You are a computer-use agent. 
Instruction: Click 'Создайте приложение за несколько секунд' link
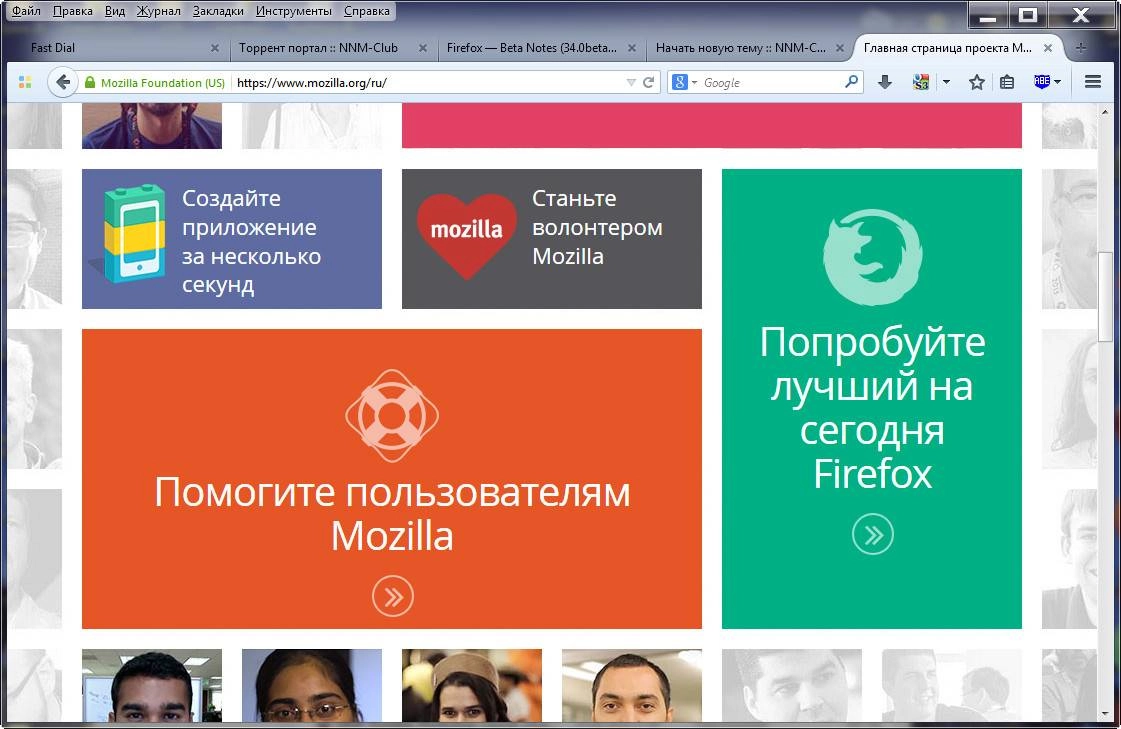(252, 241)
